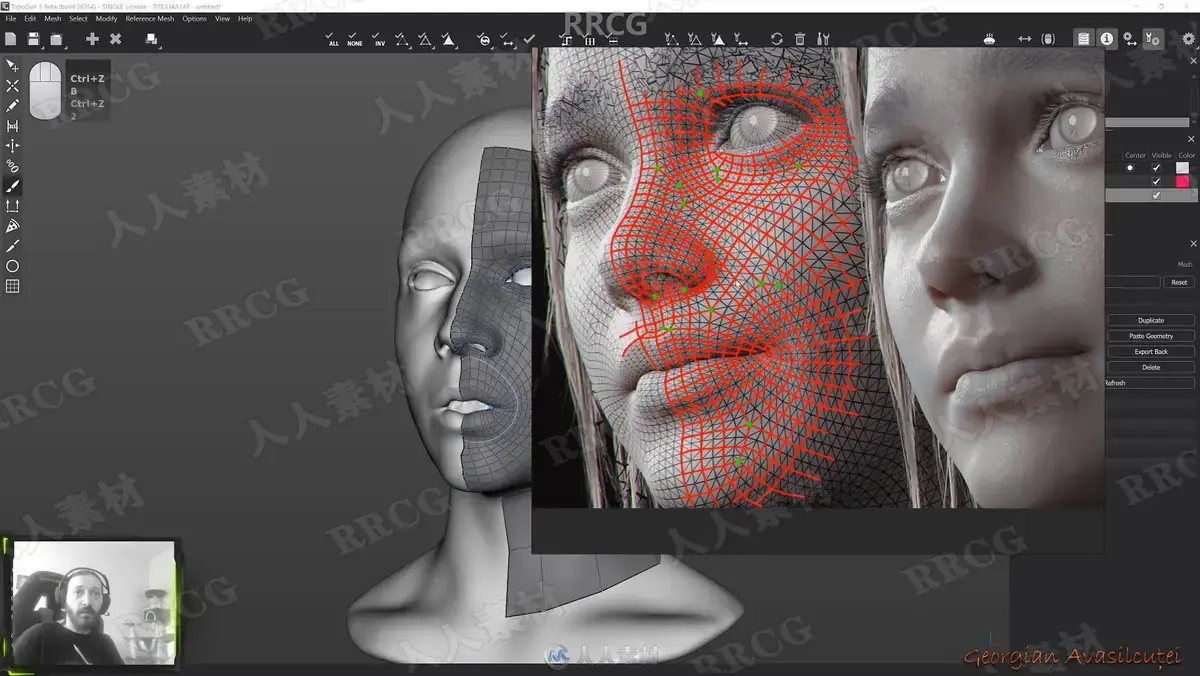This screenshot has height=676, width=1200.
Task: Open the Modify menu
Action: point(106,18)
